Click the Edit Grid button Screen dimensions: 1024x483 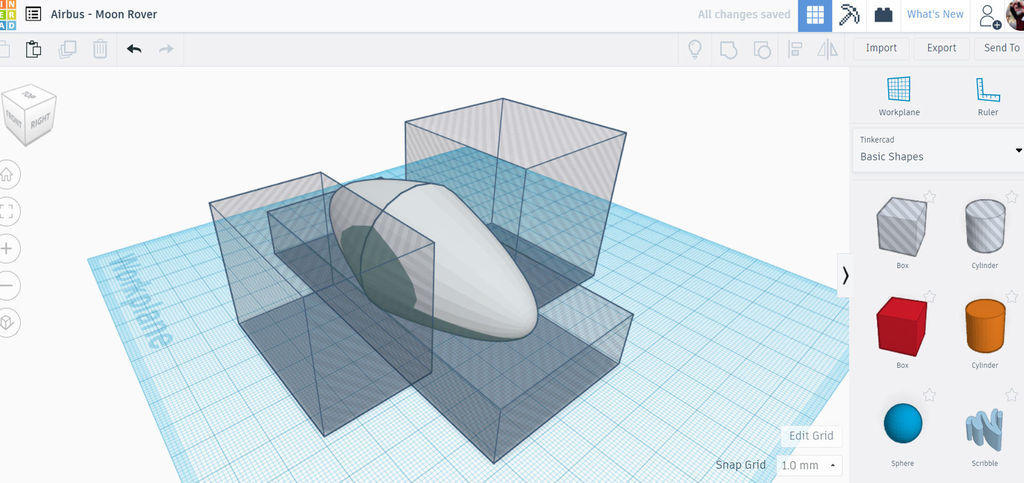pos(810,436)
